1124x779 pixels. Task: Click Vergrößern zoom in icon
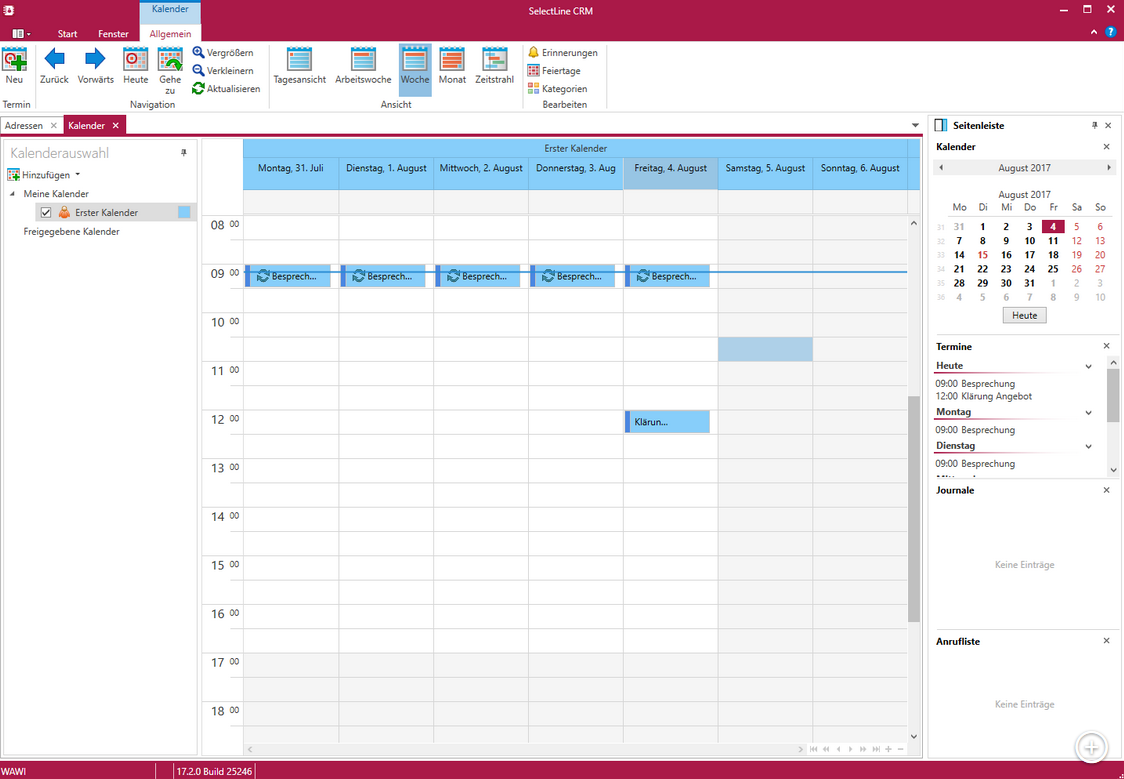pos(199,53)
